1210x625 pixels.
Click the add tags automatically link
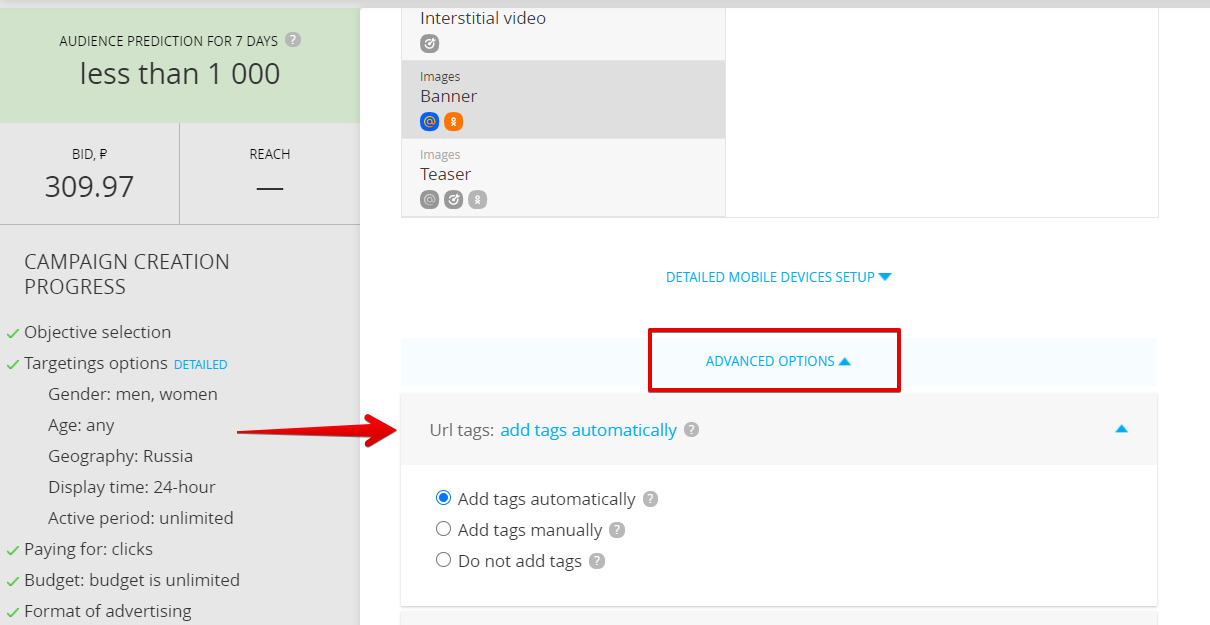point(588,430)
